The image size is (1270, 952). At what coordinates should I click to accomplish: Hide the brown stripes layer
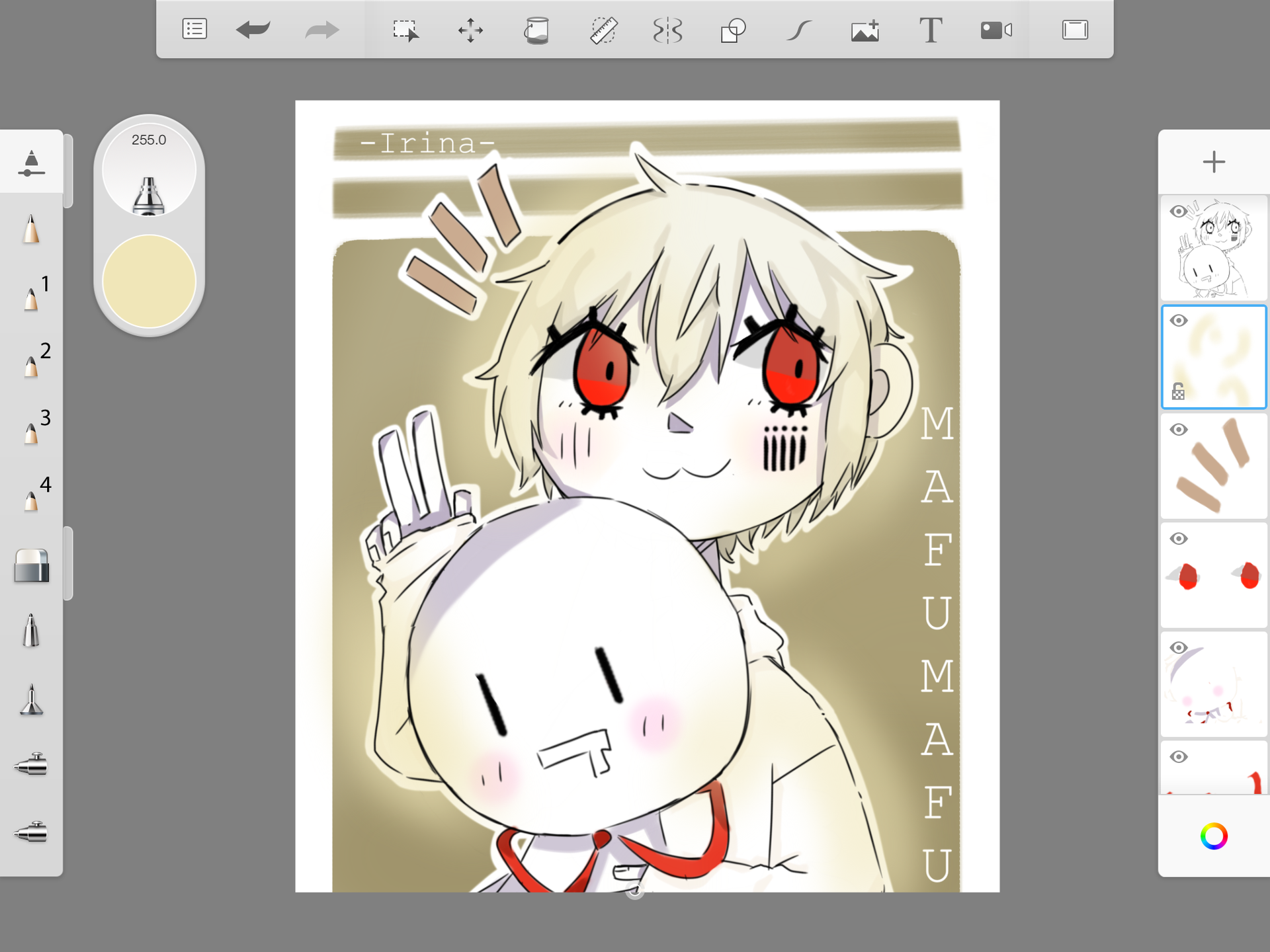coord(1178,430)
